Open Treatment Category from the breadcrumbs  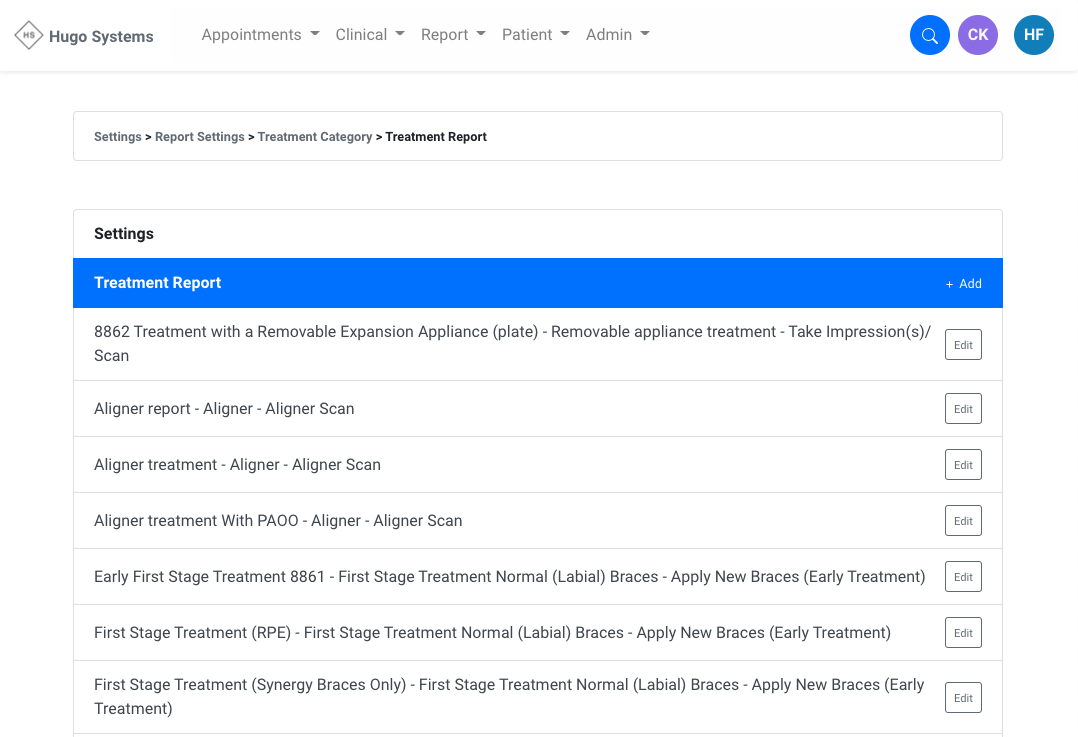314,136
